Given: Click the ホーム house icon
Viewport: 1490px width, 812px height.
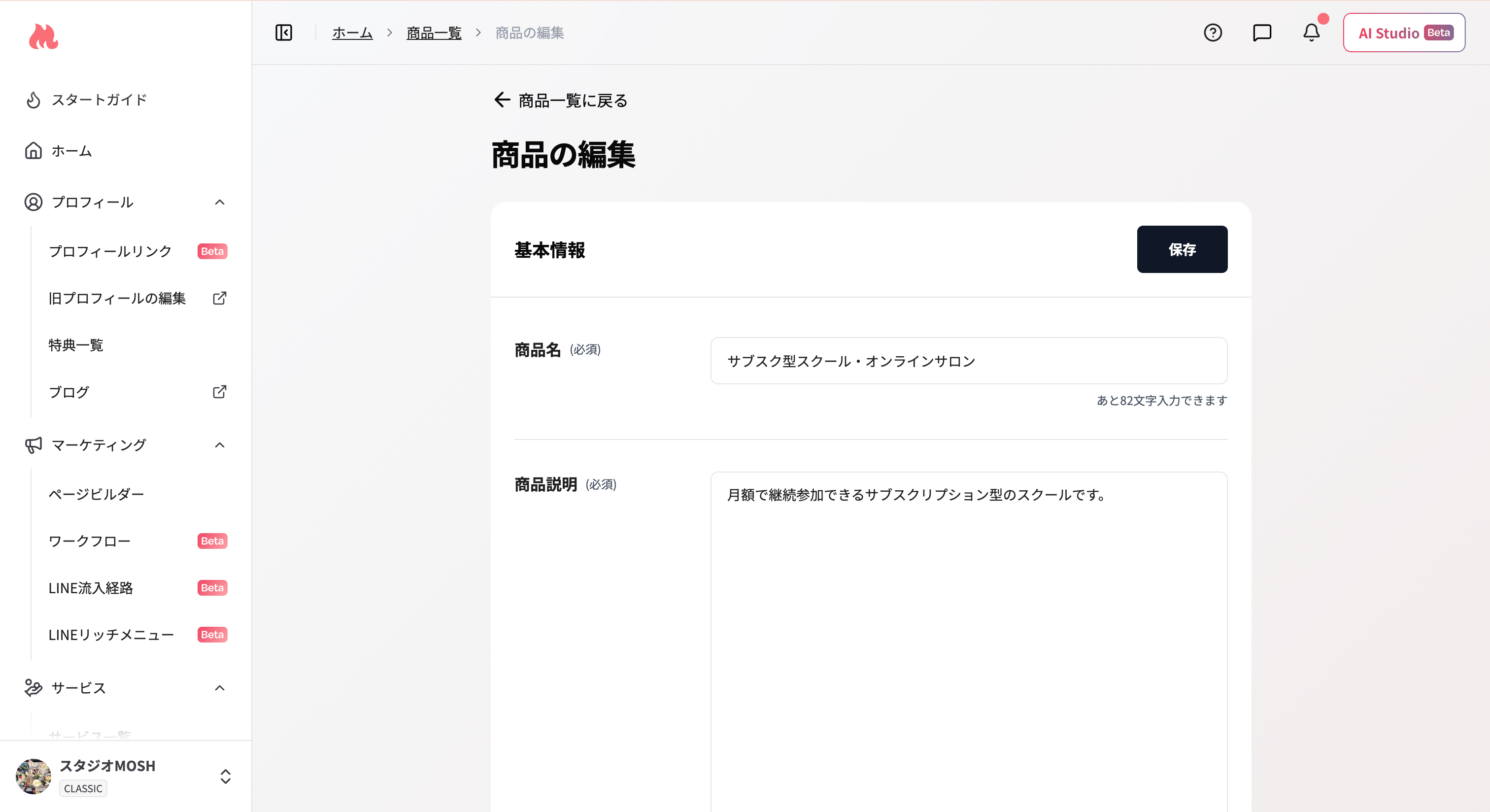Looking at the screenshot, I should (34, 150).
